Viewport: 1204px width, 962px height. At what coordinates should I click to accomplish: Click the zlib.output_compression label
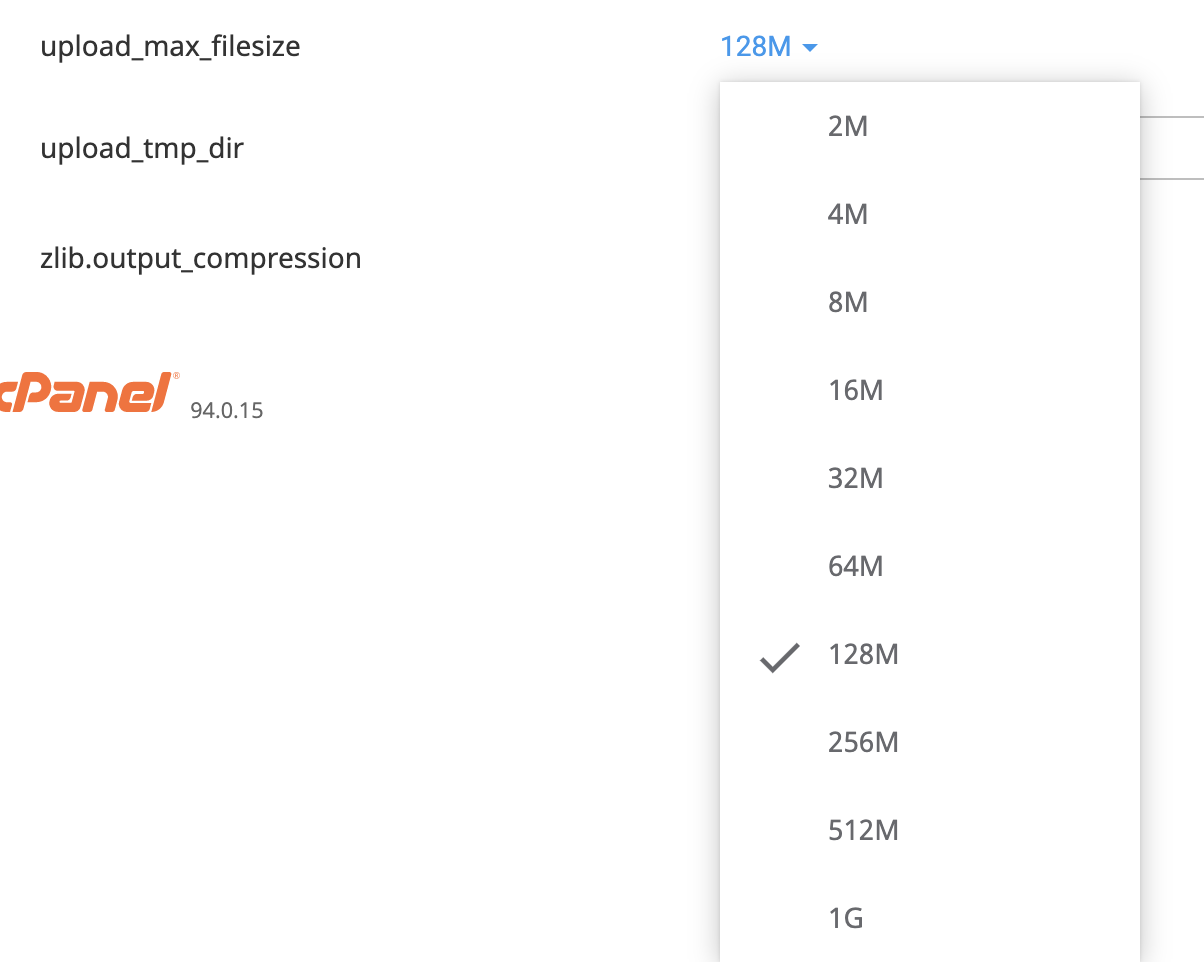(201, 258)
